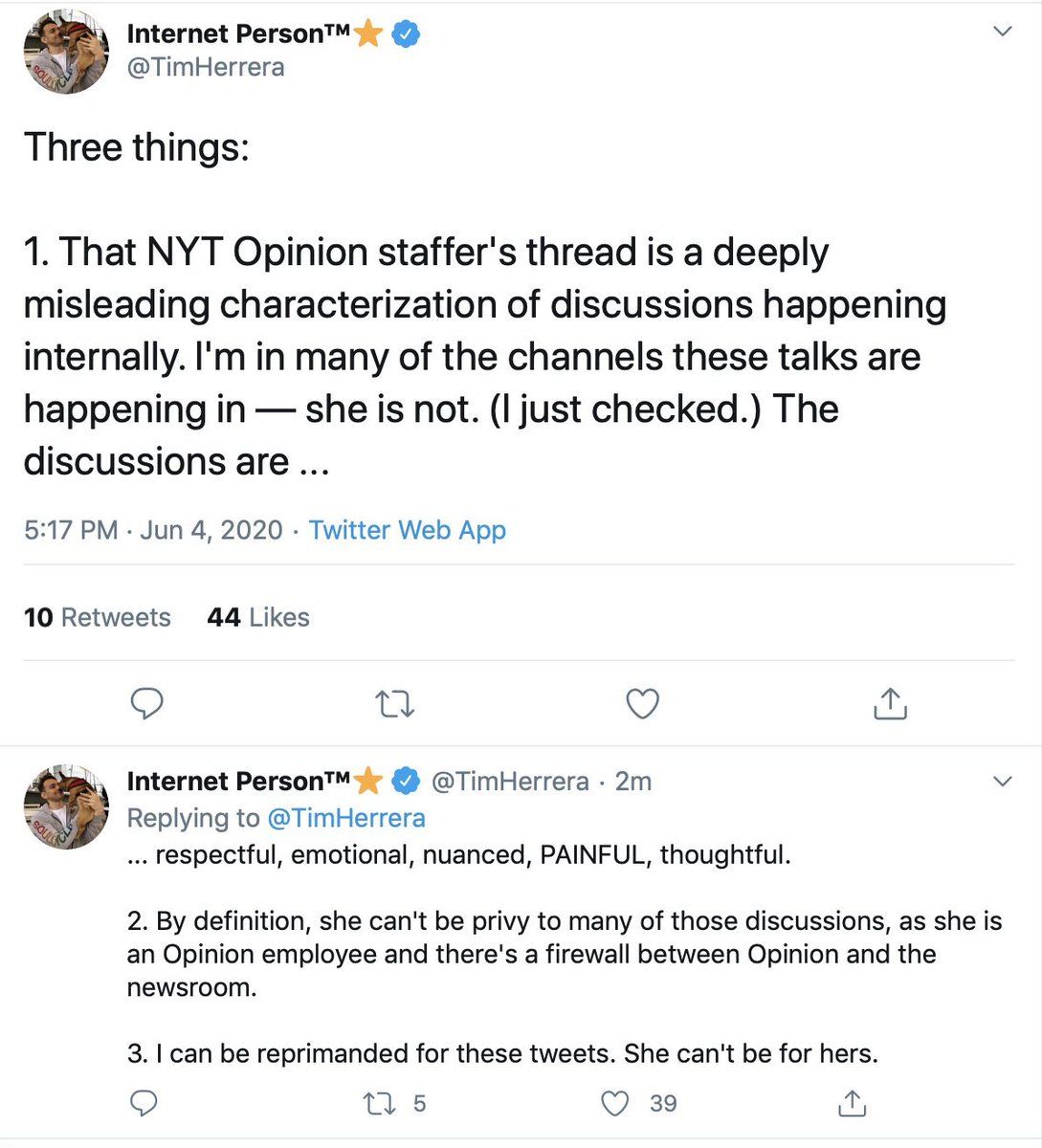Expand the reply tweet options chevron

point(1002,782)
